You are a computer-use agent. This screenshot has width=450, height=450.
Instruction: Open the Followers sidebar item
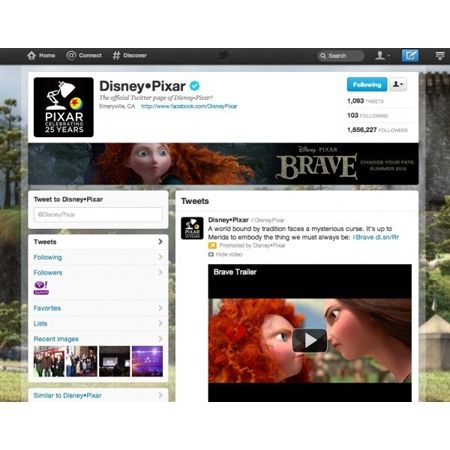coord(98,273)
